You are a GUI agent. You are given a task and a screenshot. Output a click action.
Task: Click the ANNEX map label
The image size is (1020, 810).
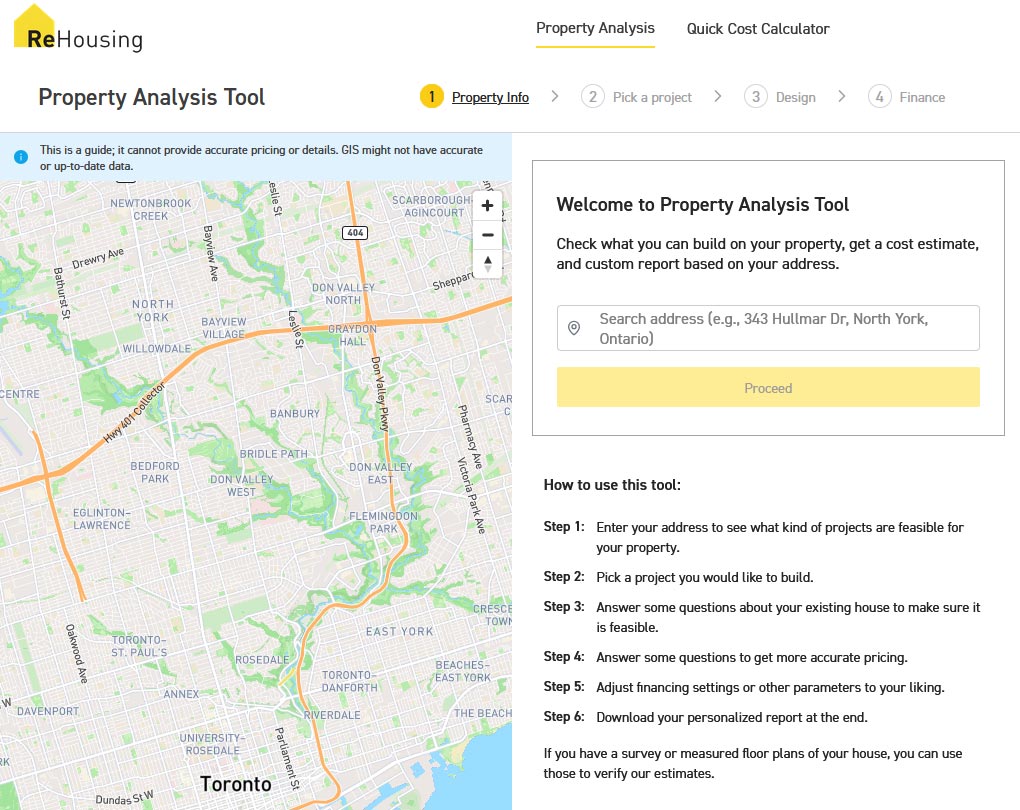181,694
